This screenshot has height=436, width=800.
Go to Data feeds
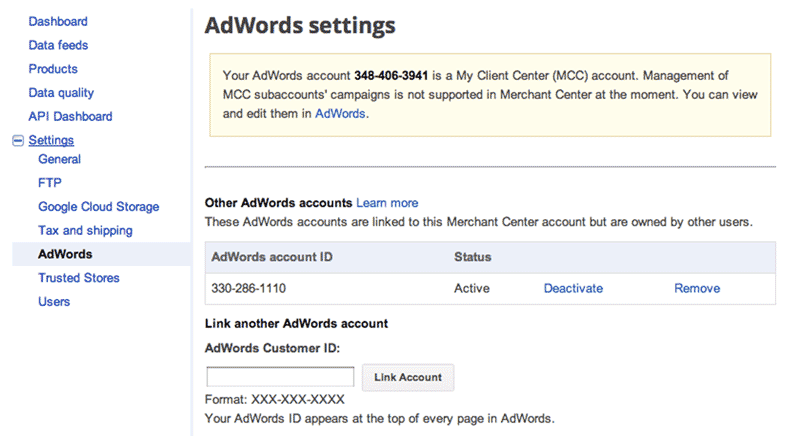click(x=58, y=45)
